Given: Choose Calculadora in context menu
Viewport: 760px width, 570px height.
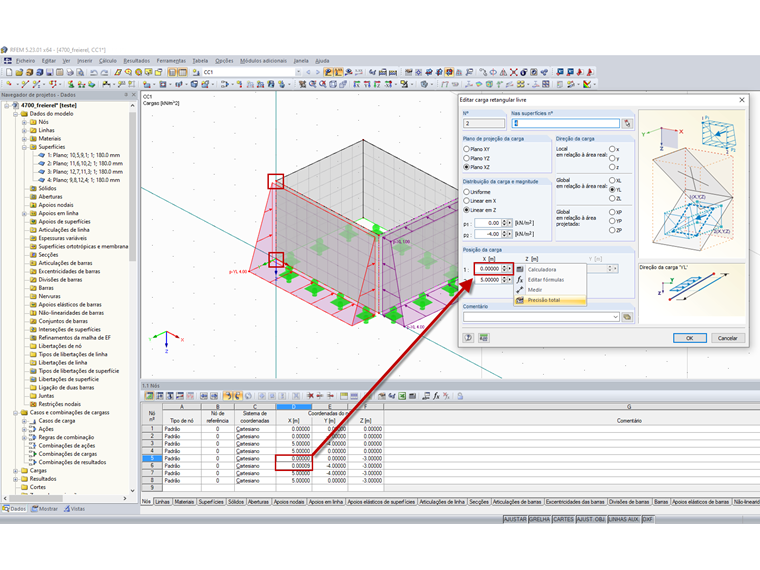Looking at the screenshot, I should coord(550,269).
